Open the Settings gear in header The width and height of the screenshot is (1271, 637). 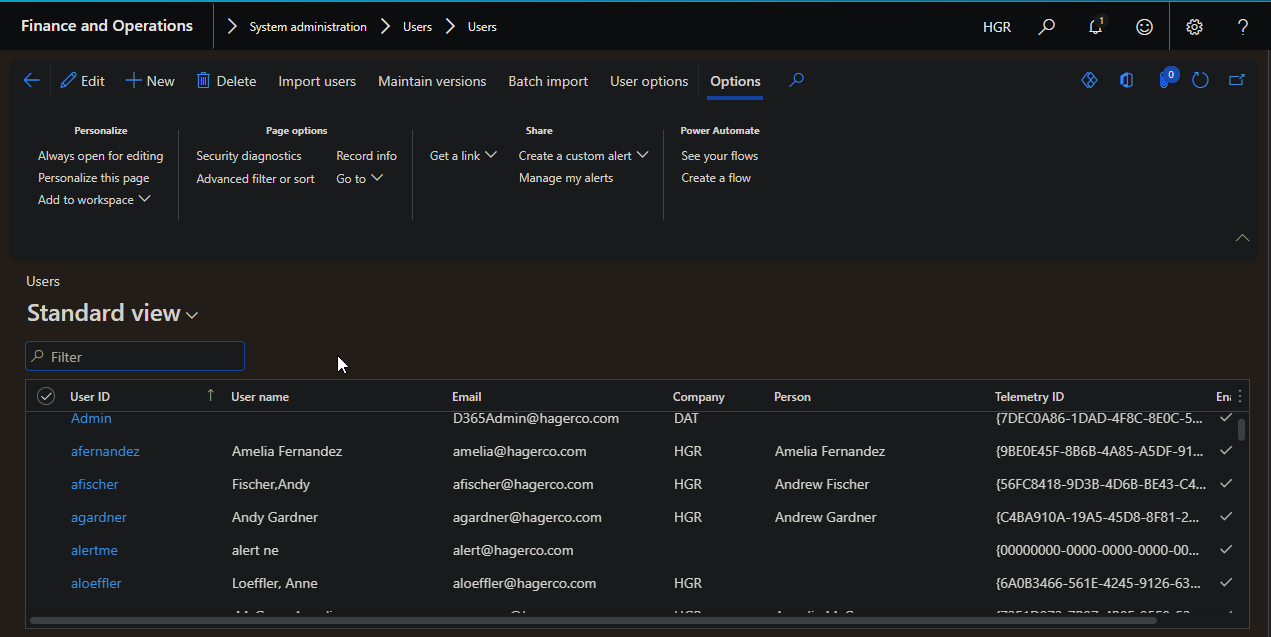1194,27
